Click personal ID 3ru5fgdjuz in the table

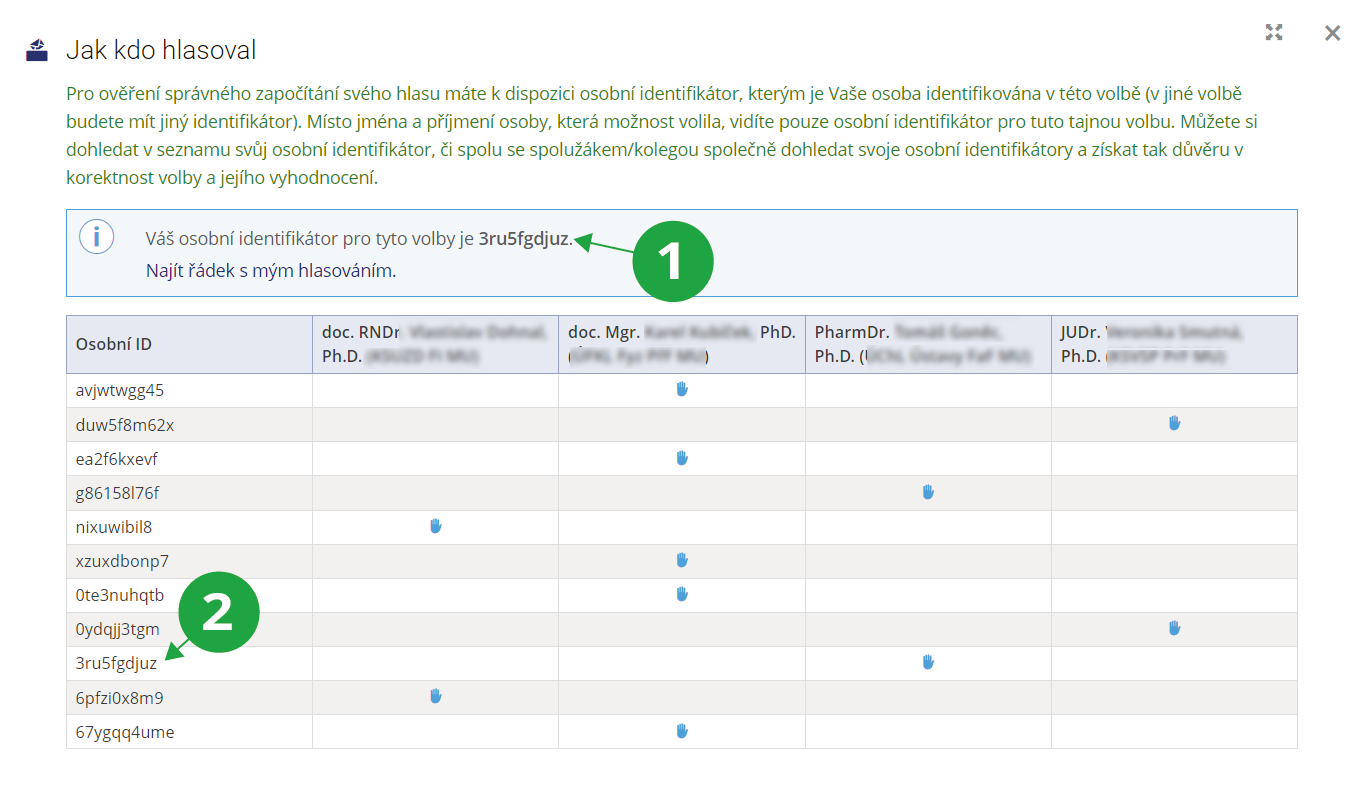tap(116, 663)
